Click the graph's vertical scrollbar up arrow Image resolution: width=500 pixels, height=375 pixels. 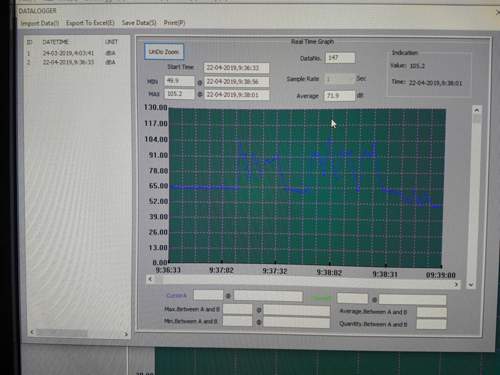tap(477, 110)
